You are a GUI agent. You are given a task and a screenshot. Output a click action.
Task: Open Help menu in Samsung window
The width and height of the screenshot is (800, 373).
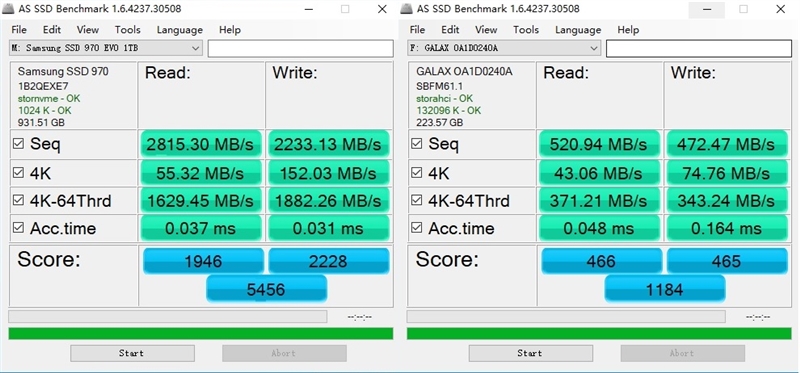point(230,30)
